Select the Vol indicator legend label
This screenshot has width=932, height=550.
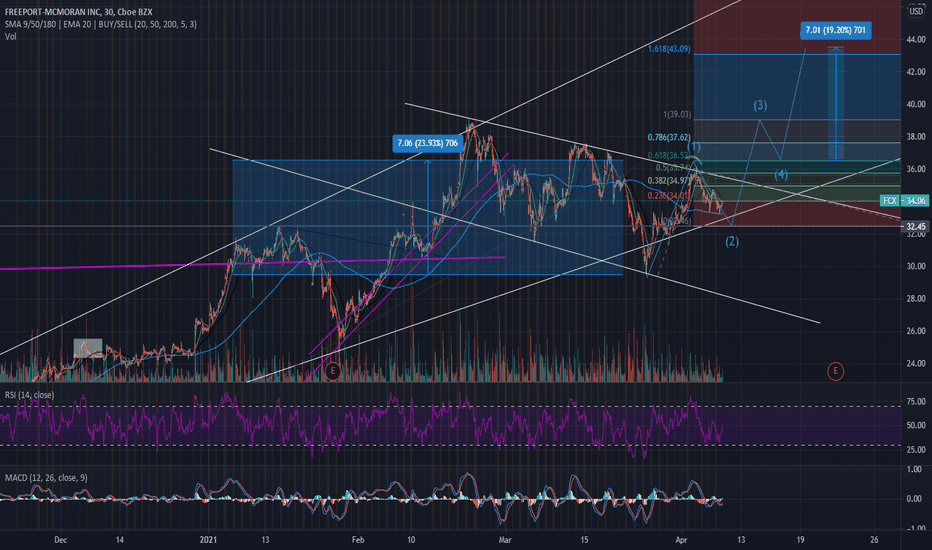[11, 36]
